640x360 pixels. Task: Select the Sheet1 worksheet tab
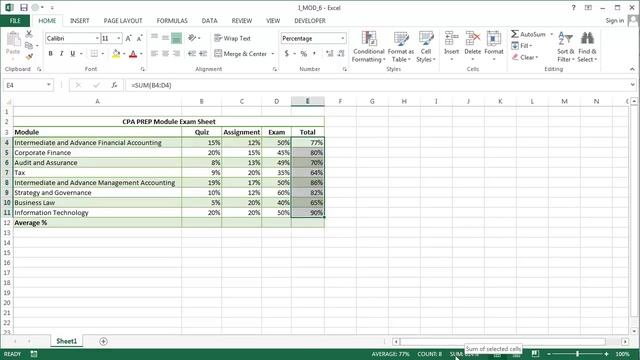[67, 341]
